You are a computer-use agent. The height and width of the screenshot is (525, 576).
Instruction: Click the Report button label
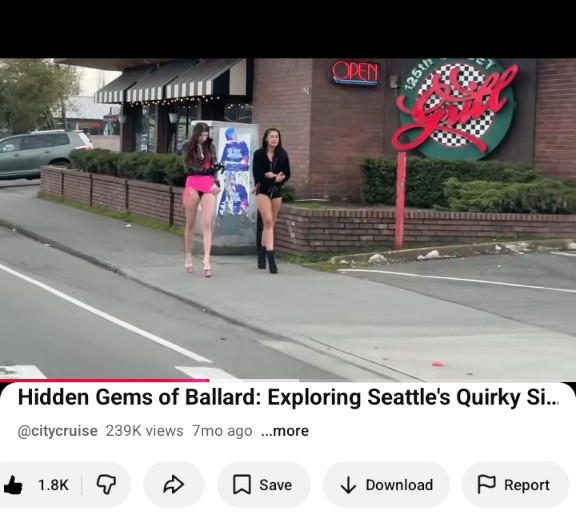click(527, 485)
